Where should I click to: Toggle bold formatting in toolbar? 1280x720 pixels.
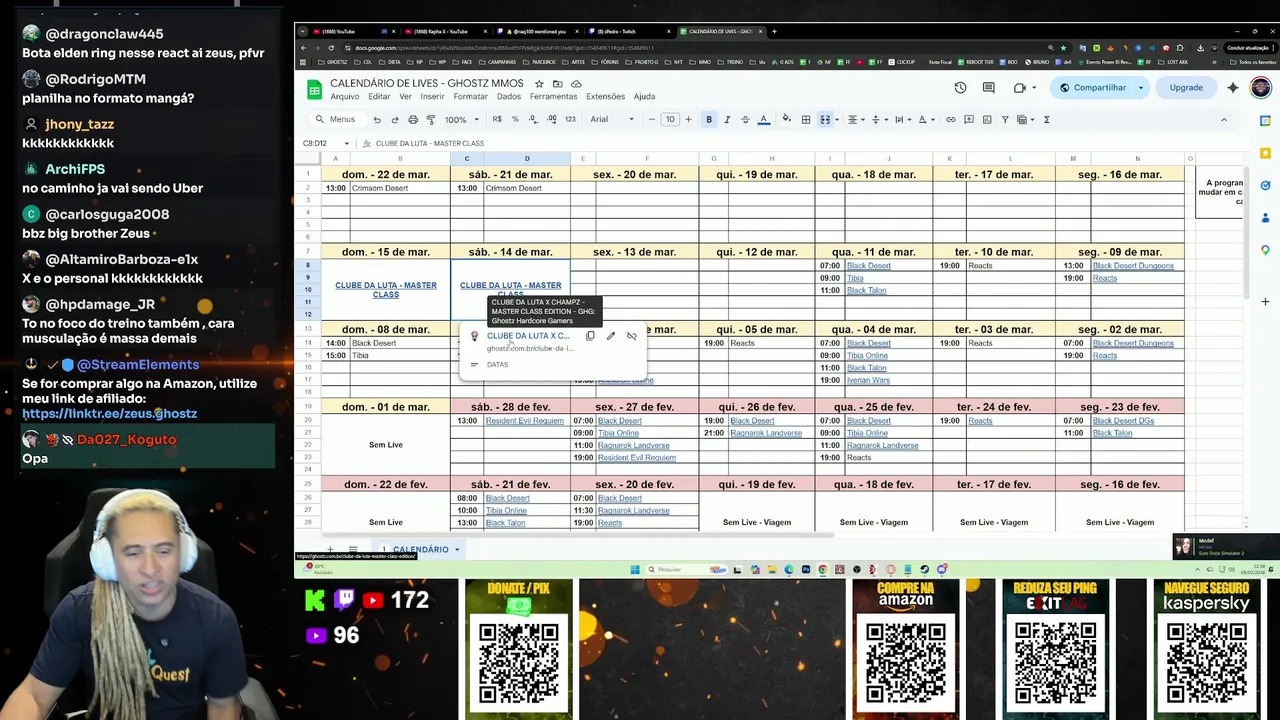709,119
